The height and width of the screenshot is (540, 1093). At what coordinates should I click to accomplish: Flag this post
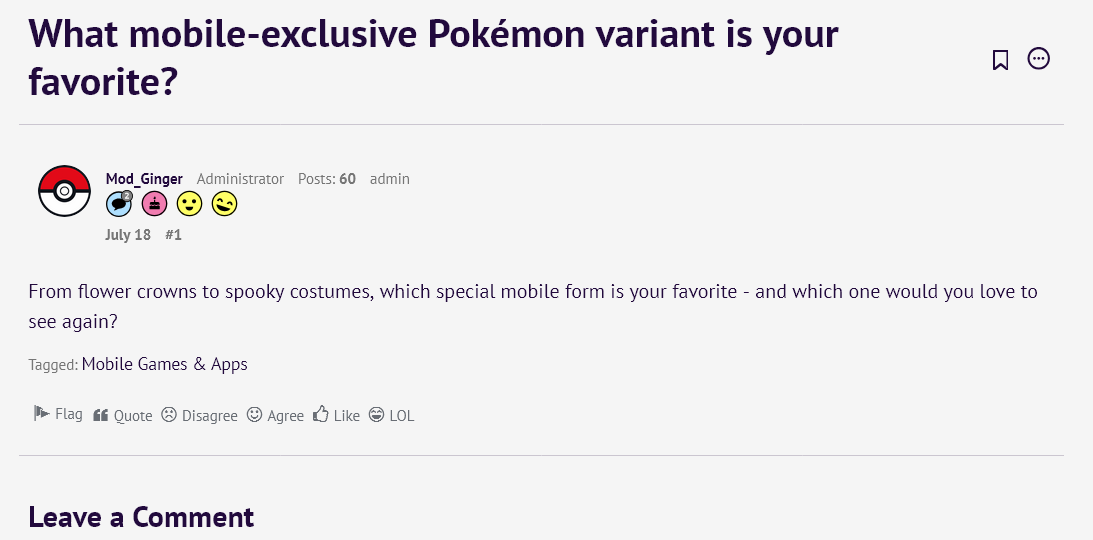58,415
